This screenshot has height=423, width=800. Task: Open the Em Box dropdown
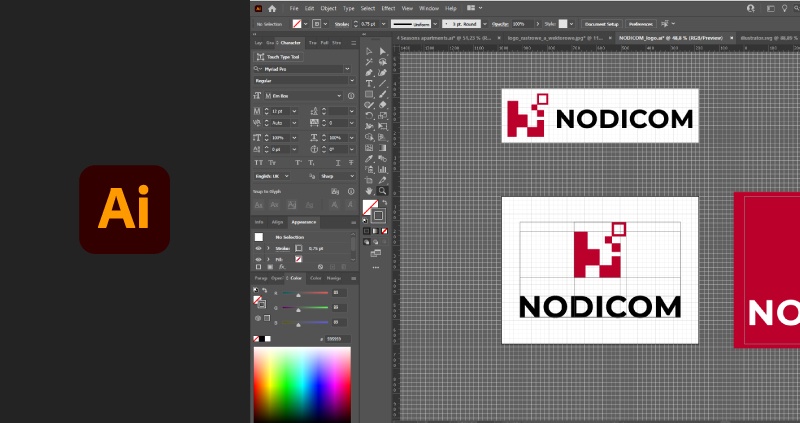coord(339,96)
